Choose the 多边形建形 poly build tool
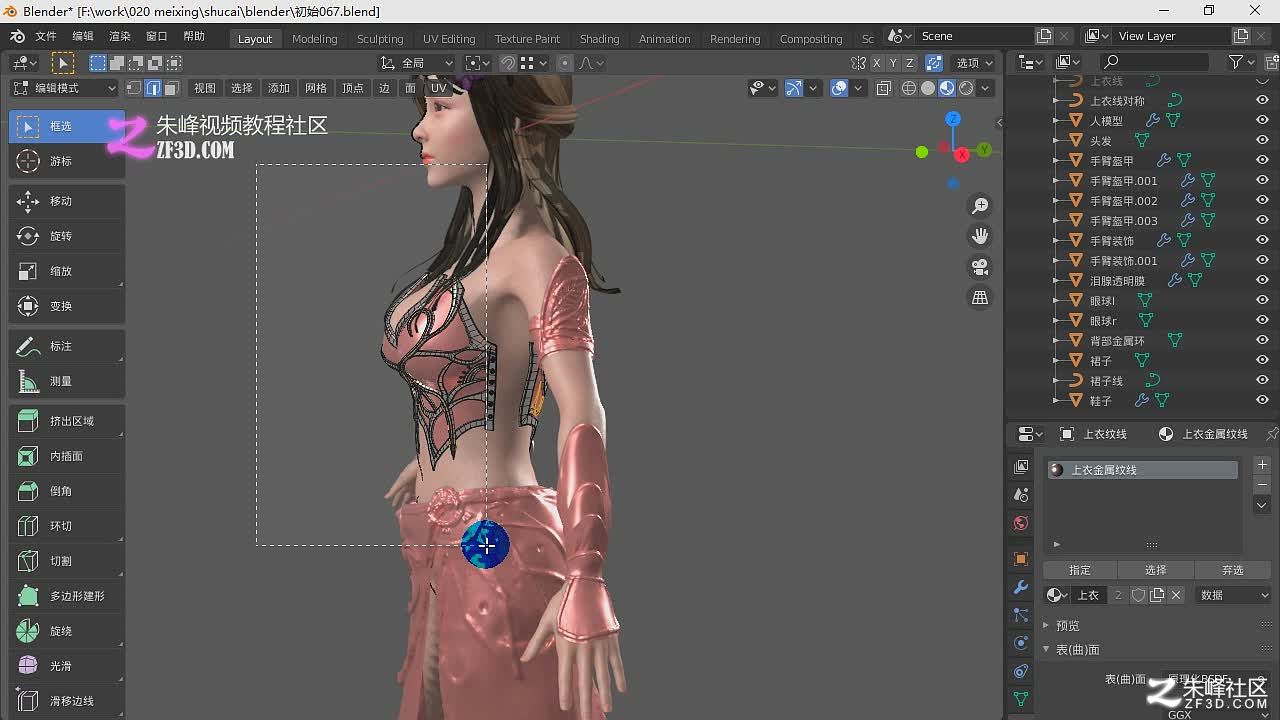Image resolution: width=1280 pixels, height=720 pixels. click(x=67, y=596)
